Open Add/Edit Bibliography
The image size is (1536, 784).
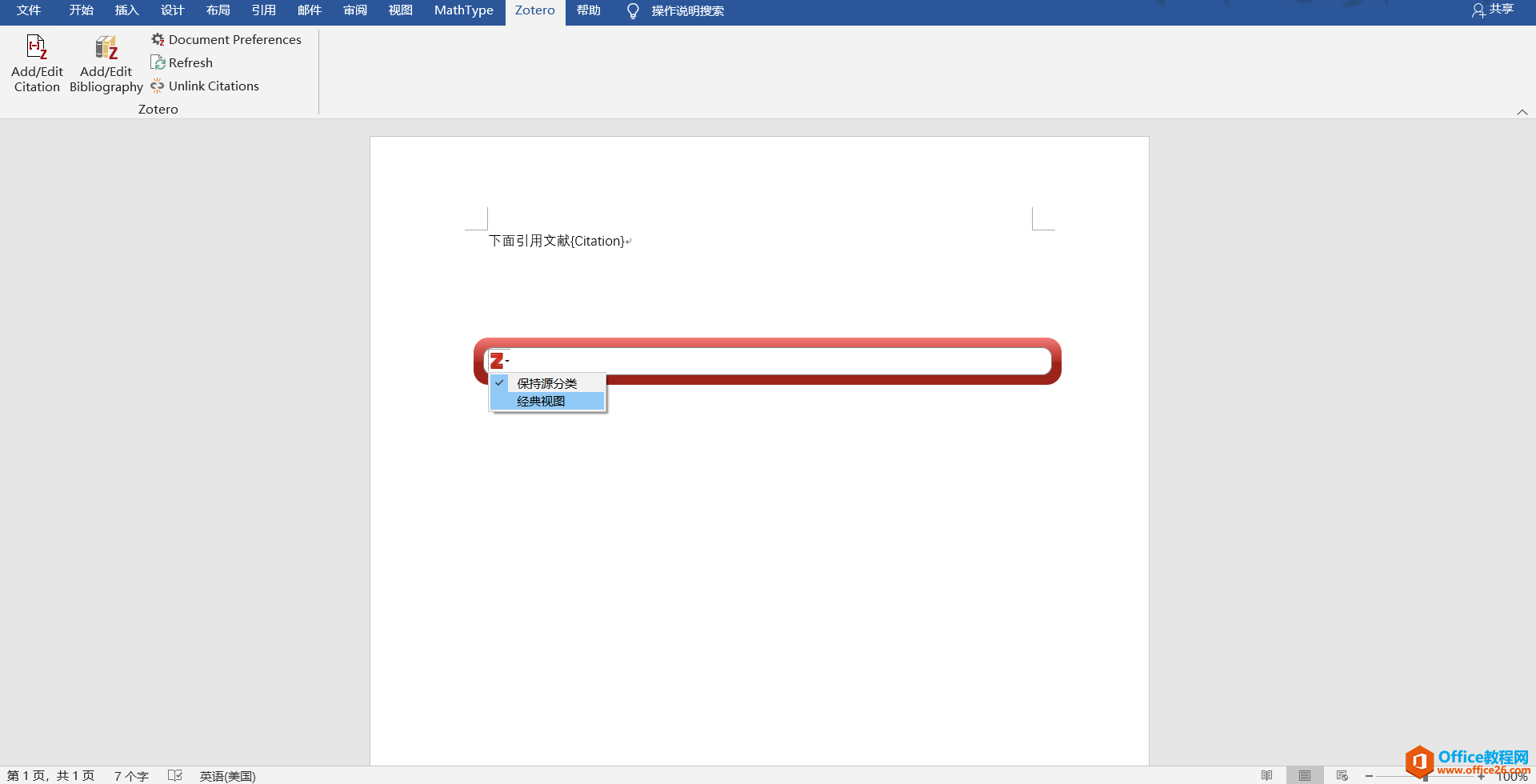[106, 64]
